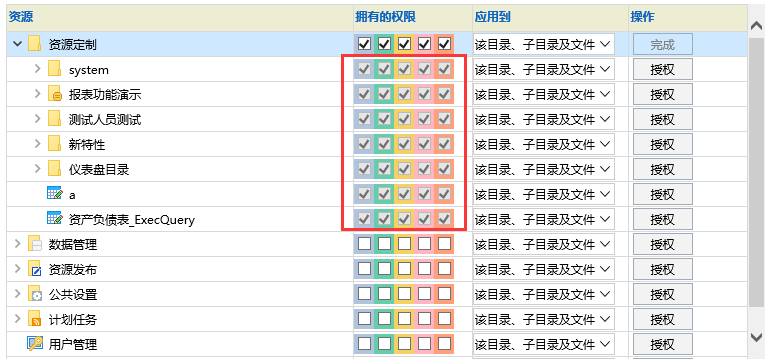Check the orange permission box for 用户管理
This screenshot has height=363, width=769.
(444, 343)
